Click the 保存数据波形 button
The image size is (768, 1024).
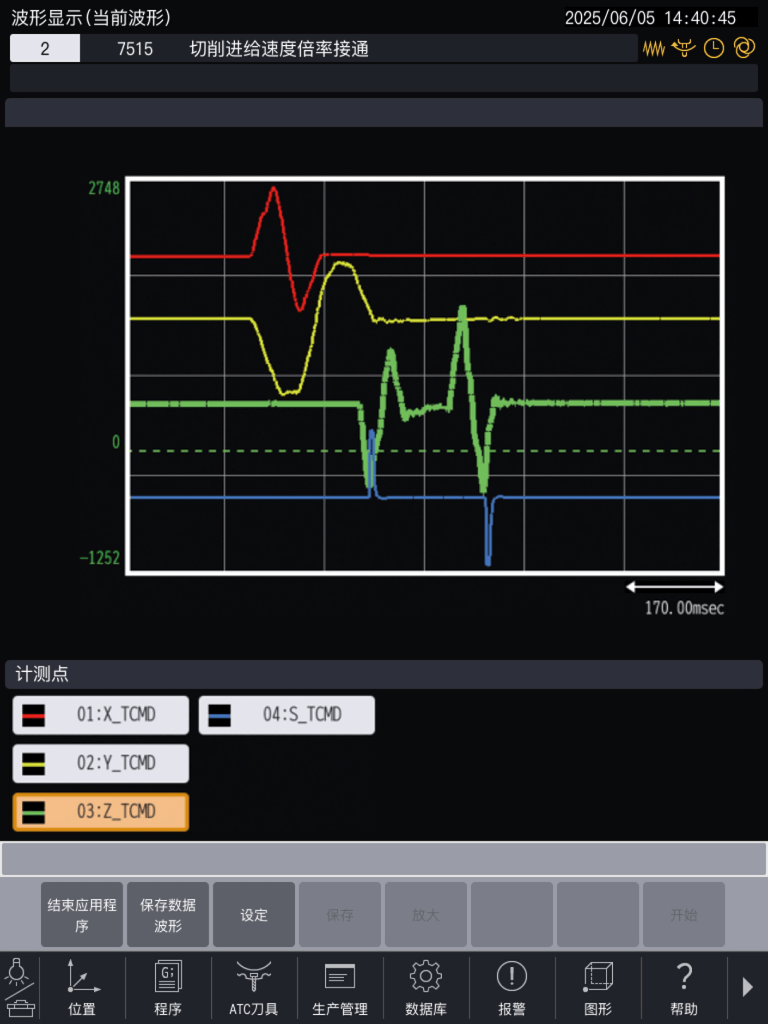[168, 914]
